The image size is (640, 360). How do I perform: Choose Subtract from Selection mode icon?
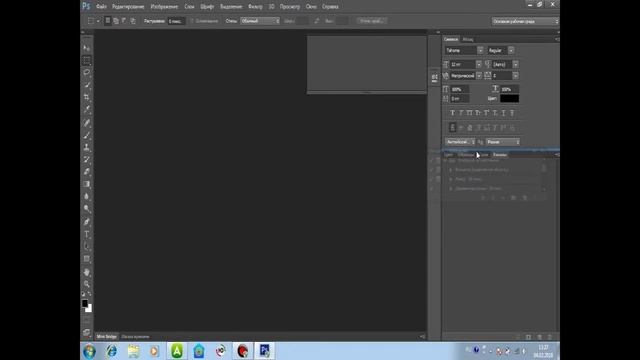(124, 21)
